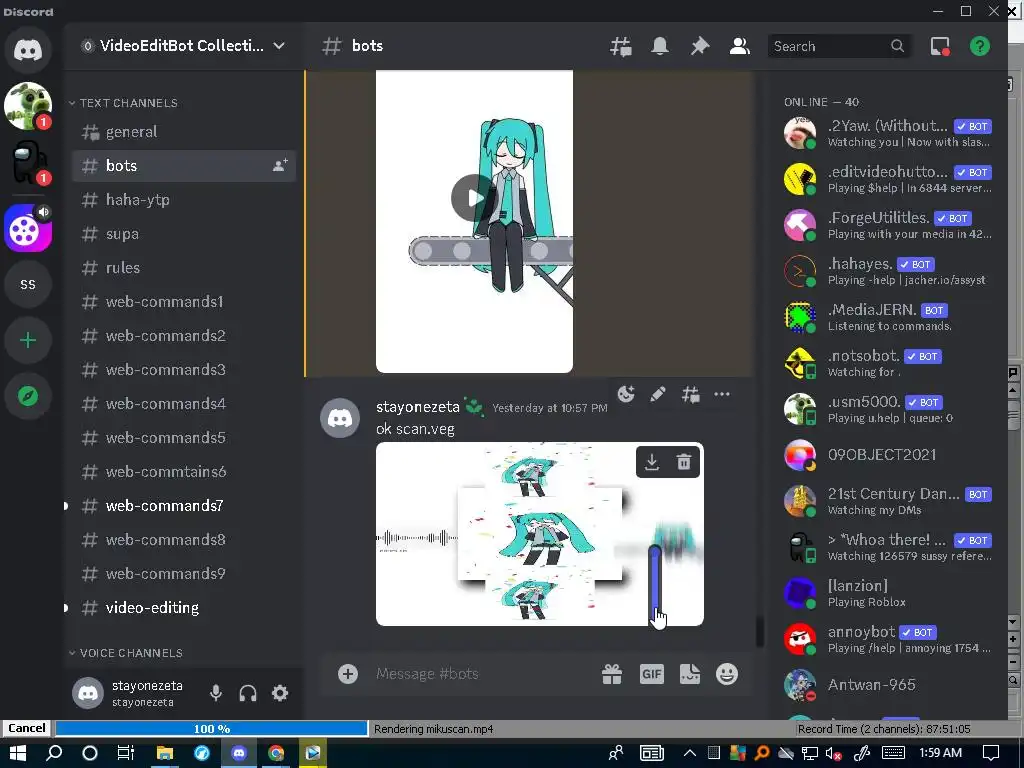
Task: Open .notsobot member entry
Action: pyautogui.click(x=888, y=363)
